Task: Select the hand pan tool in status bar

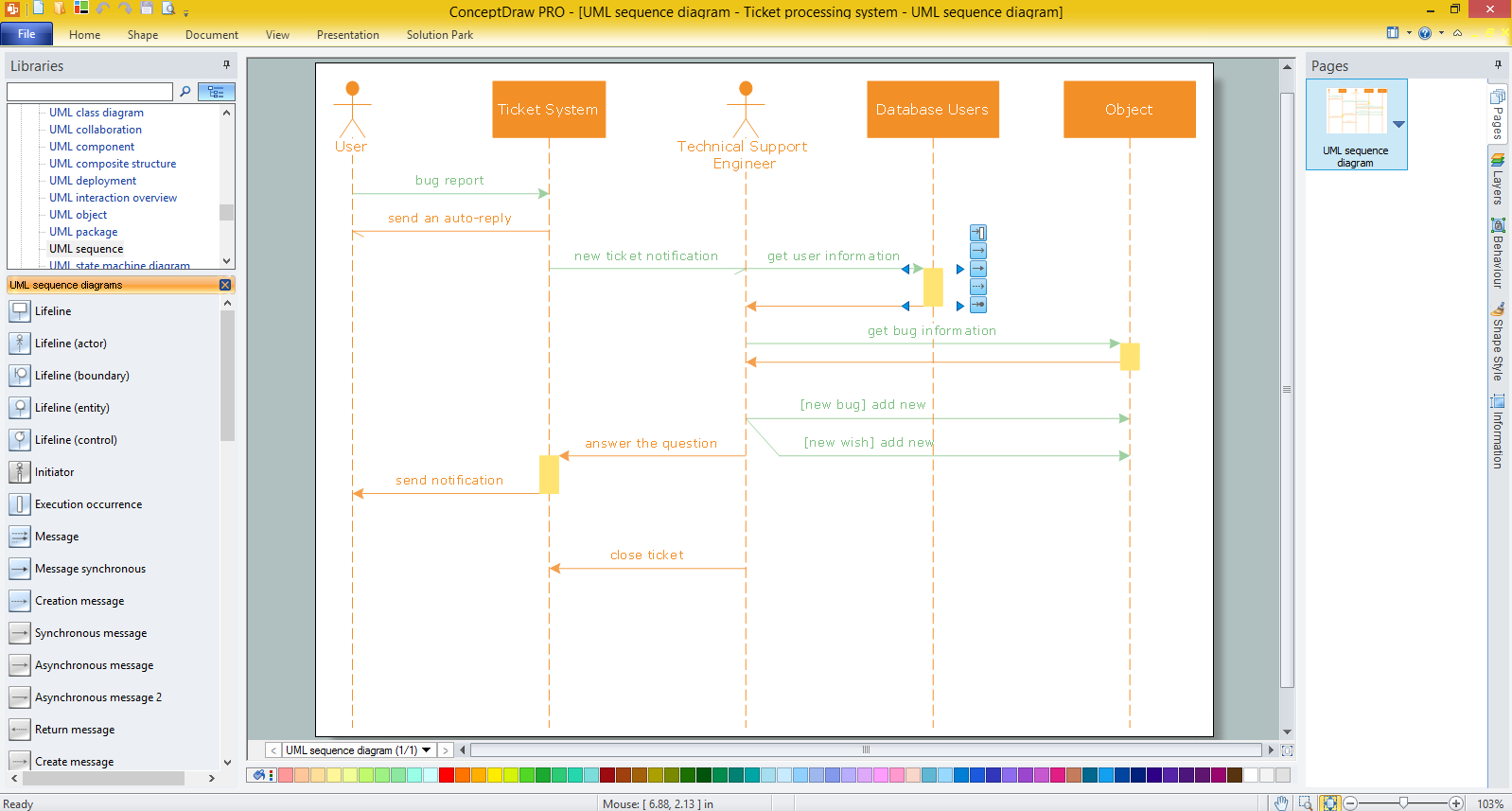Action: click(x=1281, y=803)
